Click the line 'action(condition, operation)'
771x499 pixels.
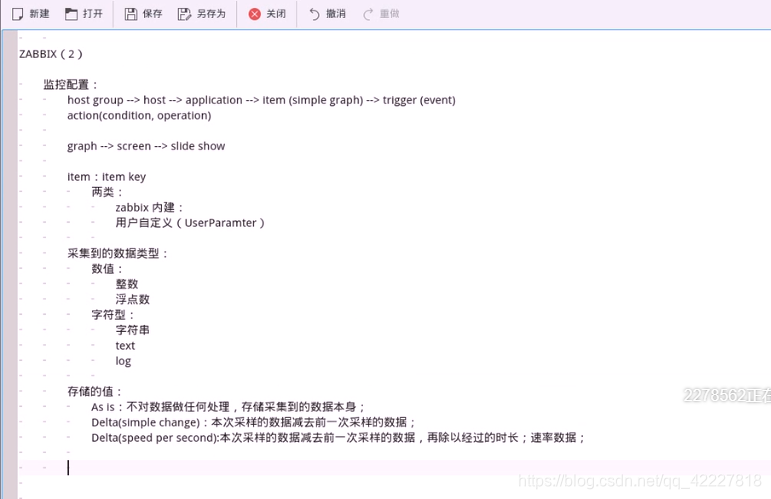pyautogui.click(x=139, y=116)
